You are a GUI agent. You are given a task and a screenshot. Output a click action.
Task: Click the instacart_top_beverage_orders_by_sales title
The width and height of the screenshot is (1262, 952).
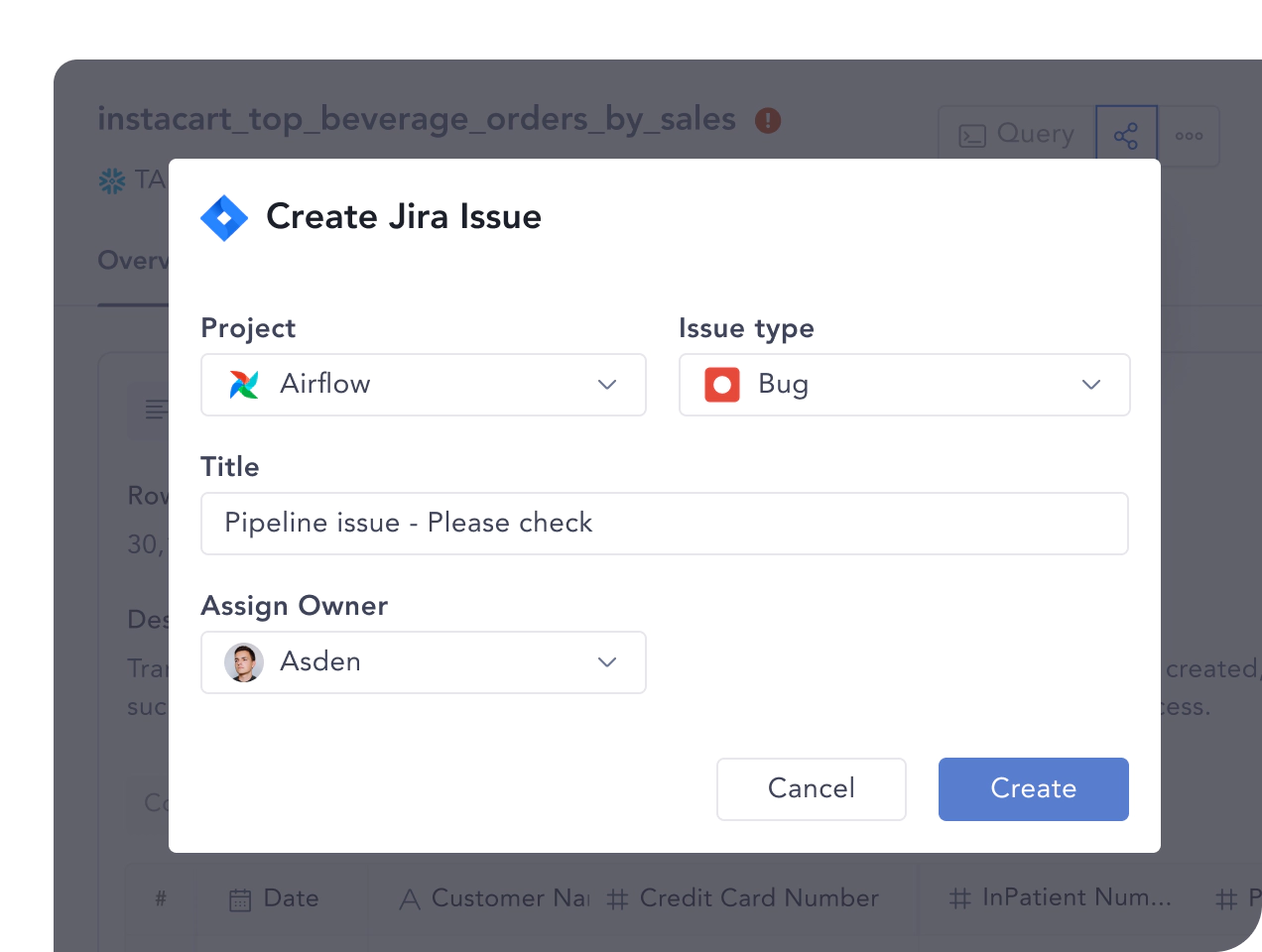coord(417,119)
